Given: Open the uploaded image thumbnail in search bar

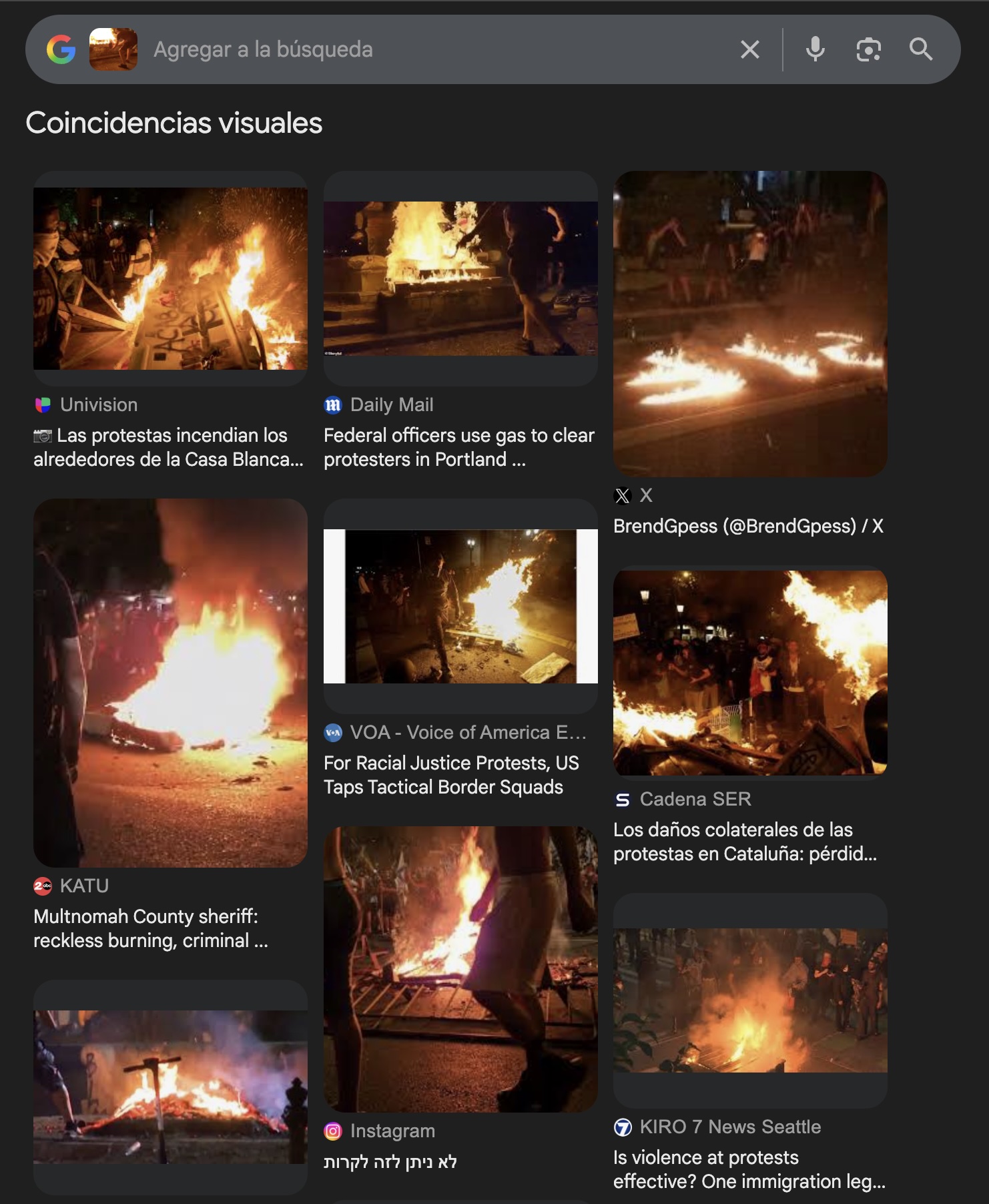Looking at the screenshot, I should click(113, 49).
